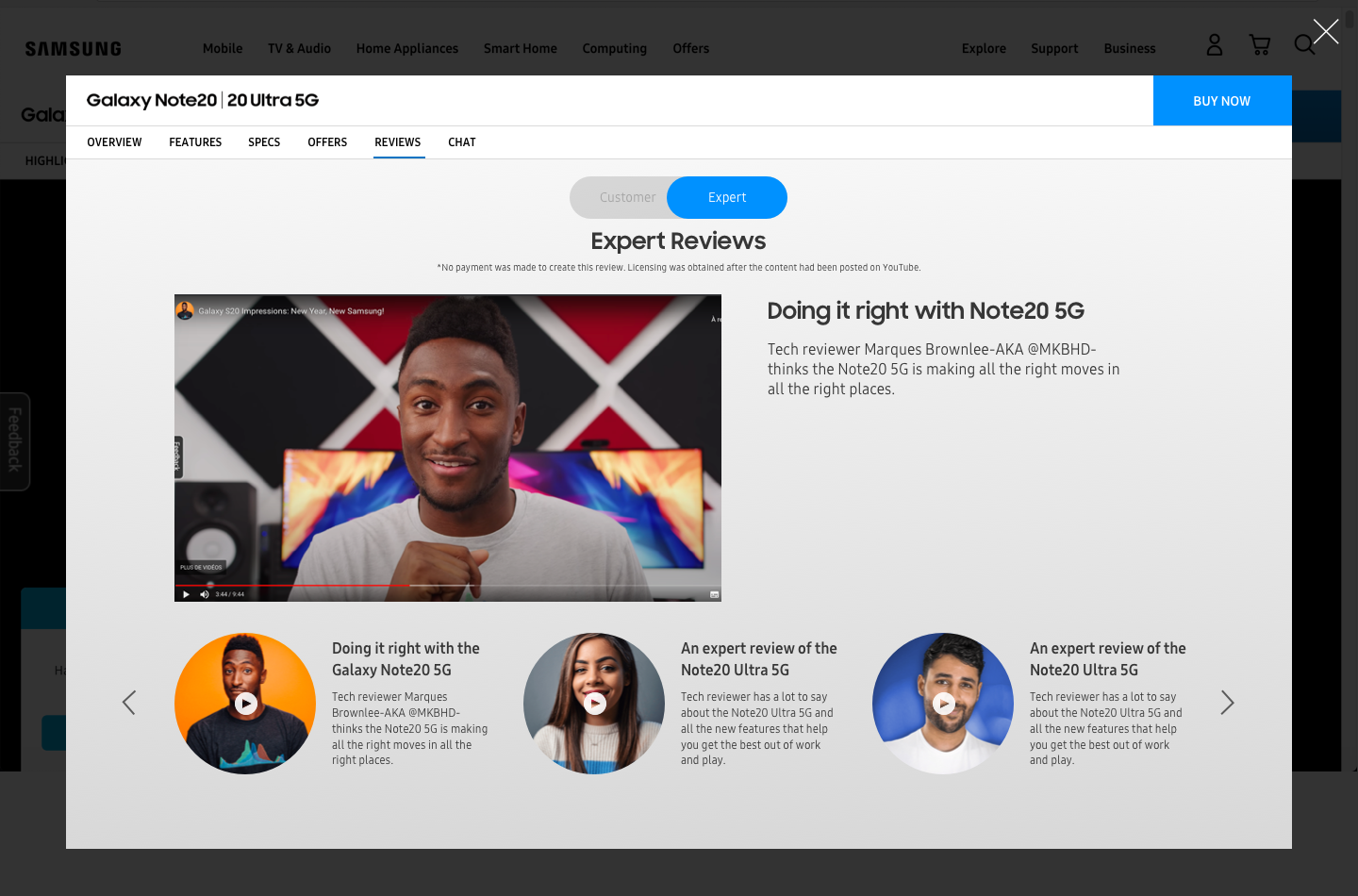Open the TV & Audio menu
1358x896 pixels.
point(299,48)
